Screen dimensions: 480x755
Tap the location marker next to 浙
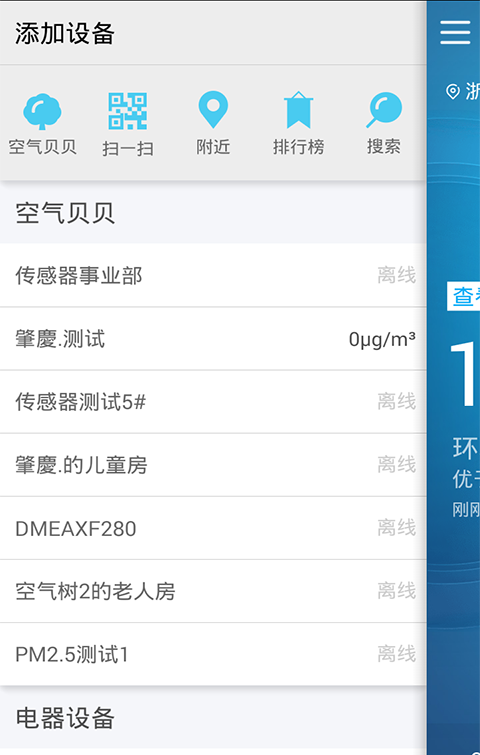click(453, 91)
